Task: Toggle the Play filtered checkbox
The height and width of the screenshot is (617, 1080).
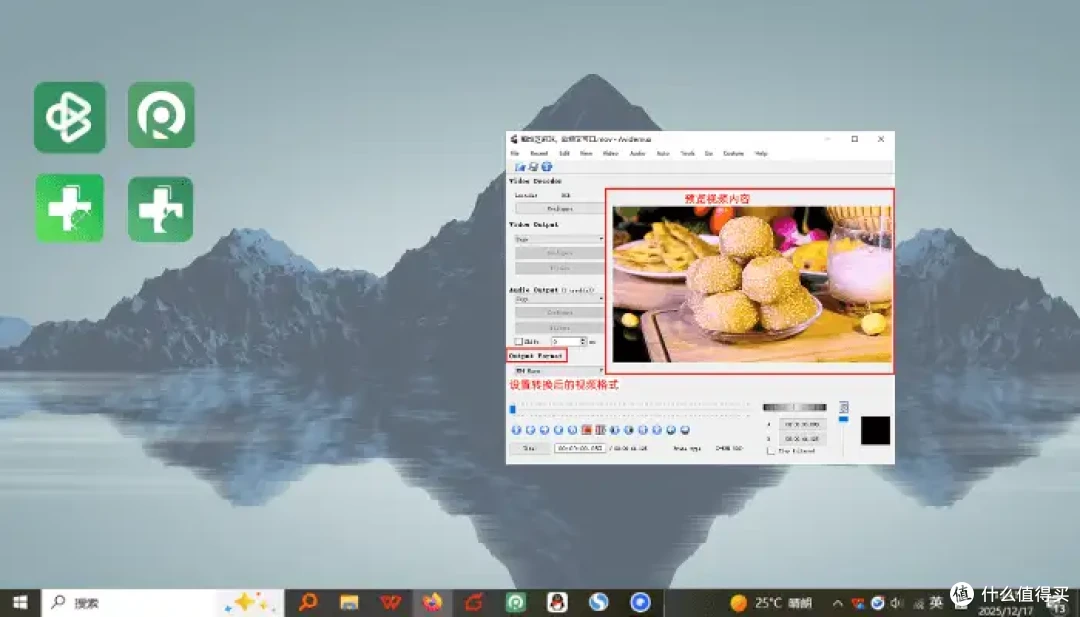Action: [771, 451]
